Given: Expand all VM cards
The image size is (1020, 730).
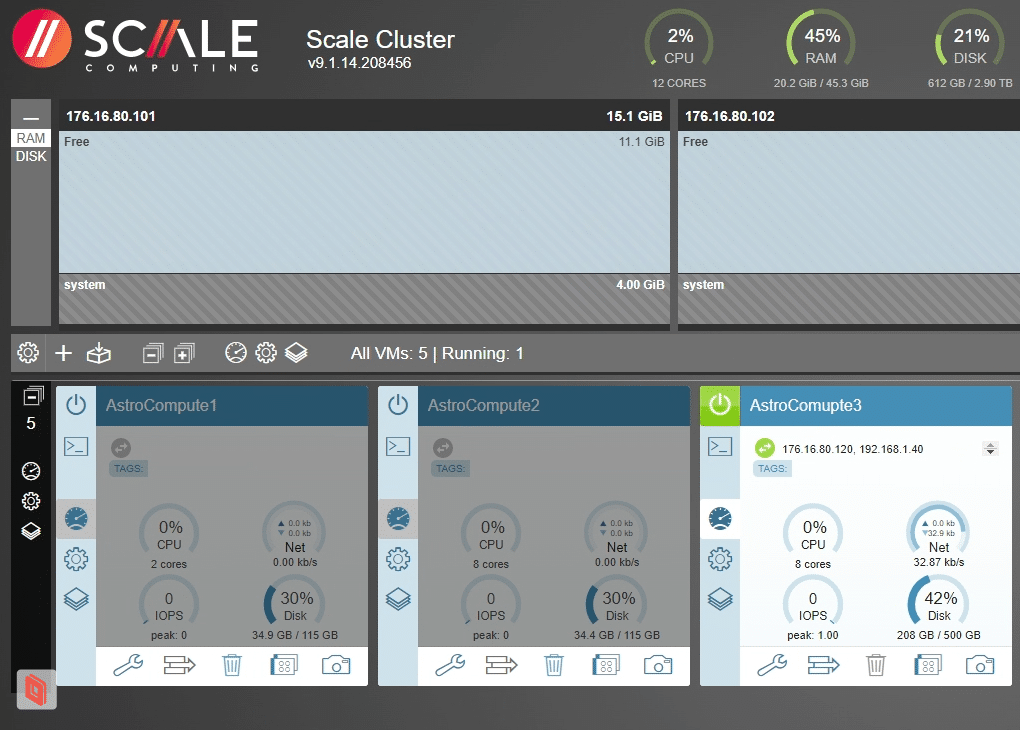Looking at the screenshot, I should (184, 353).
